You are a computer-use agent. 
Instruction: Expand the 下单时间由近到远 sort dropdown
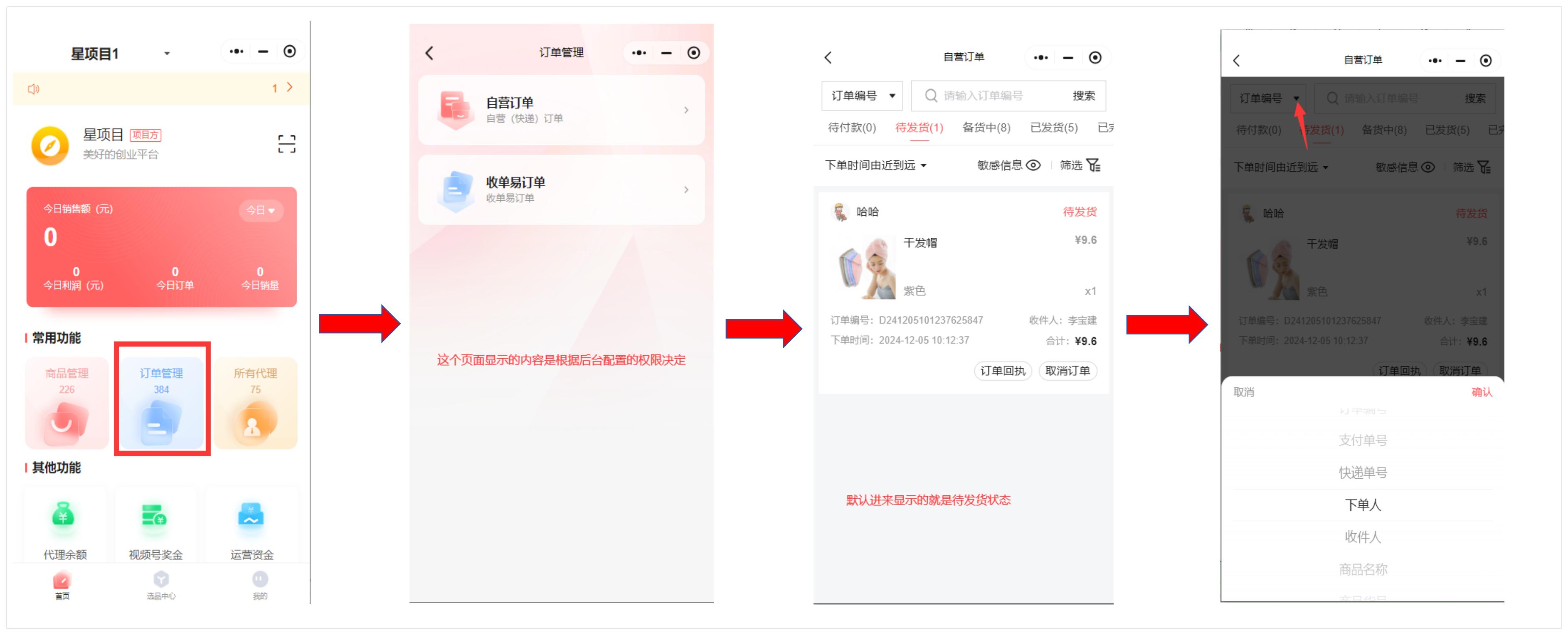coord(875,165)
